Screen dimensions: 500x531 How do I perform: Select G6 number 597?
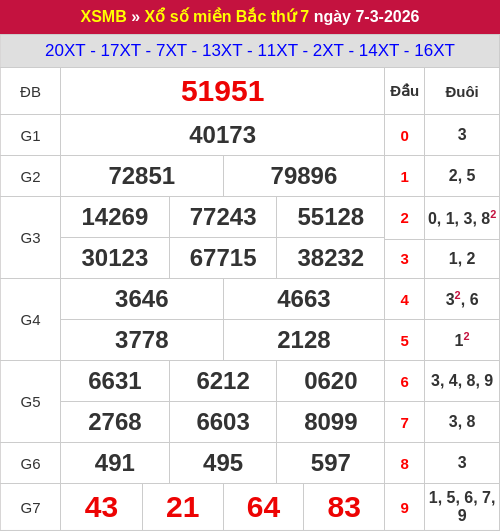(331, 463)
